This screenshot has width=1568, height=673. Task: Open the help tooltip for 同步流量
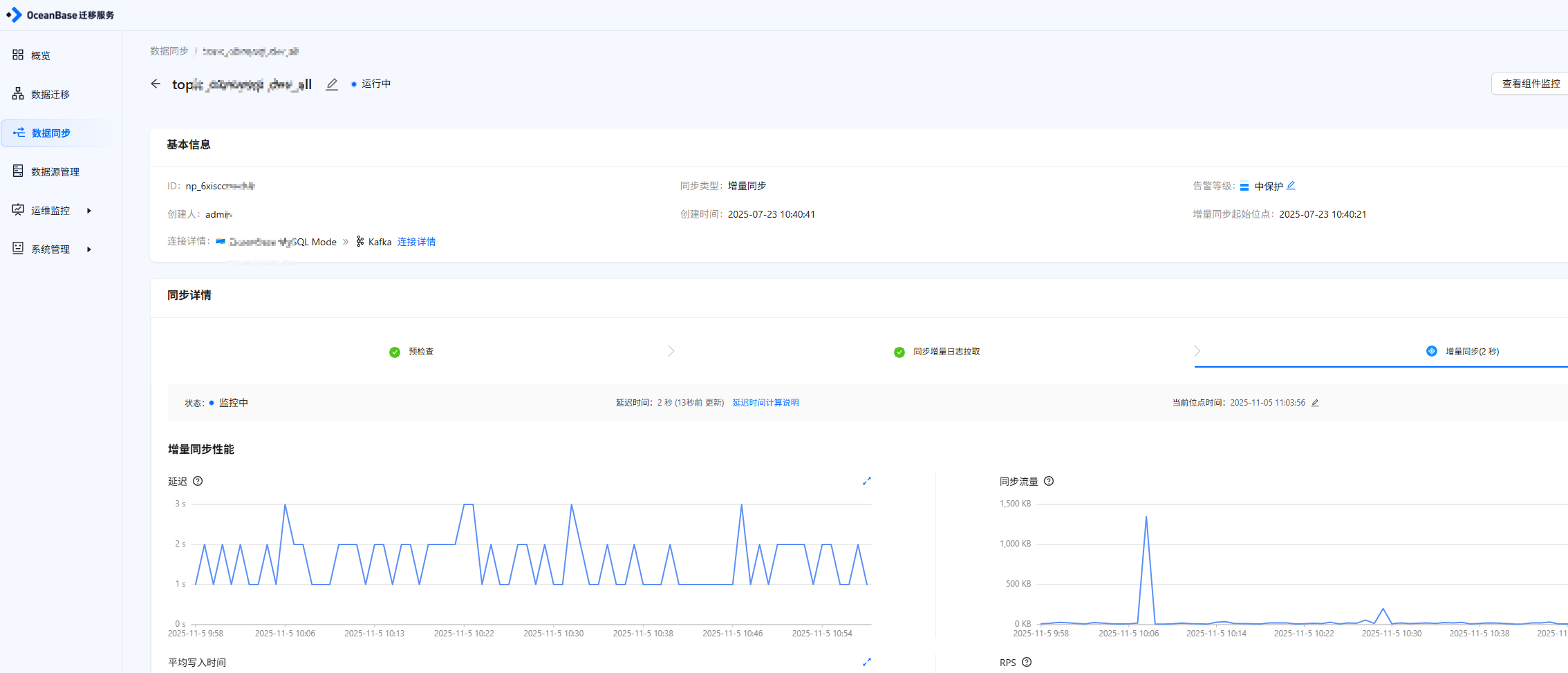(x=1049, y=481)
